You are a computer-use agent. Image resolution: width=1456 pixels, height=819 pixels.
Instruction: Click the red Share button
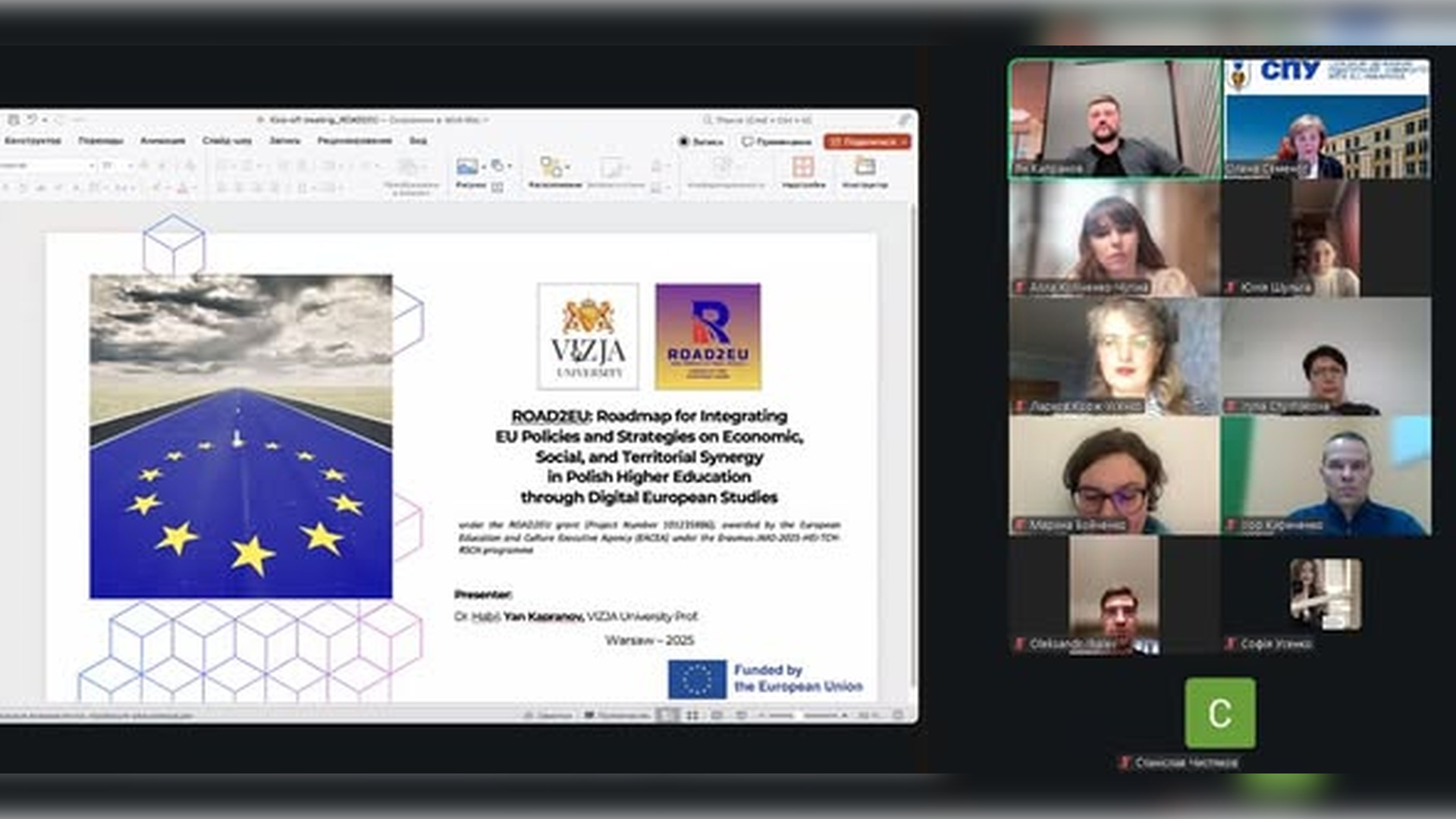click(867, 142)
